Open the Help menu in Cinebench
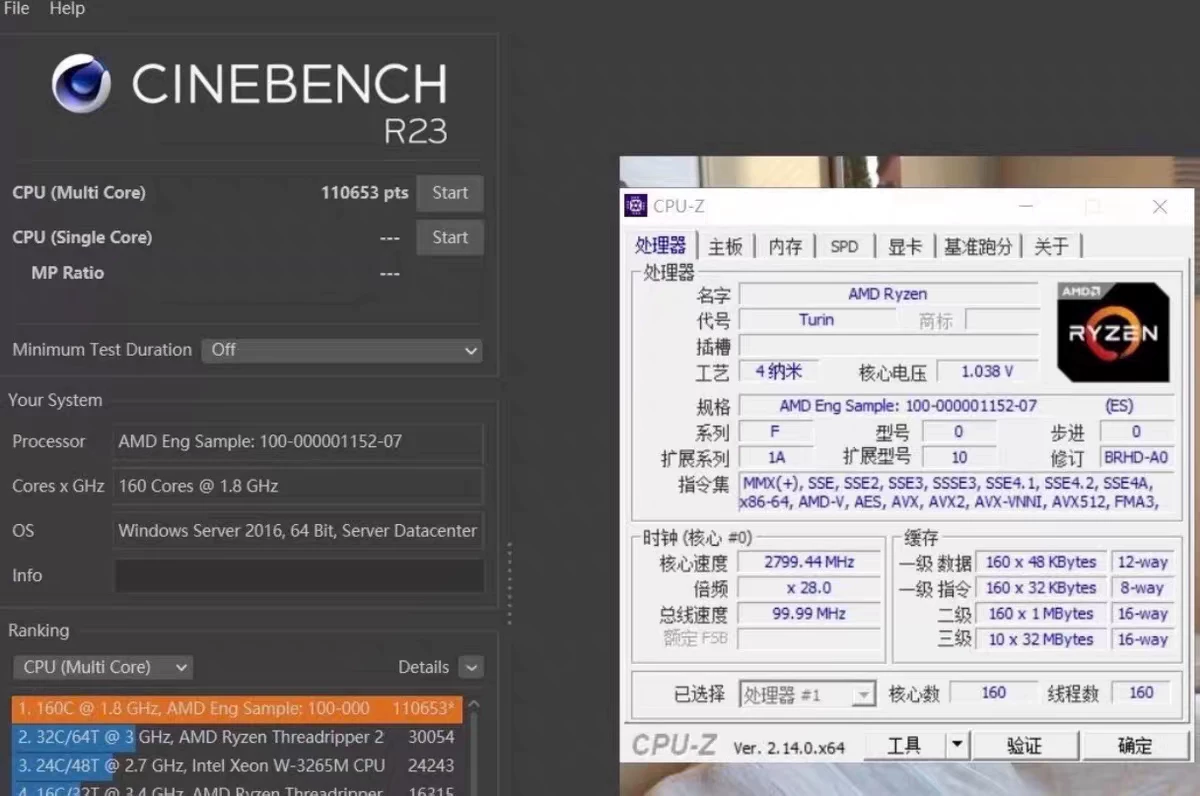The image size is (1200, 796). click(67, 9)
